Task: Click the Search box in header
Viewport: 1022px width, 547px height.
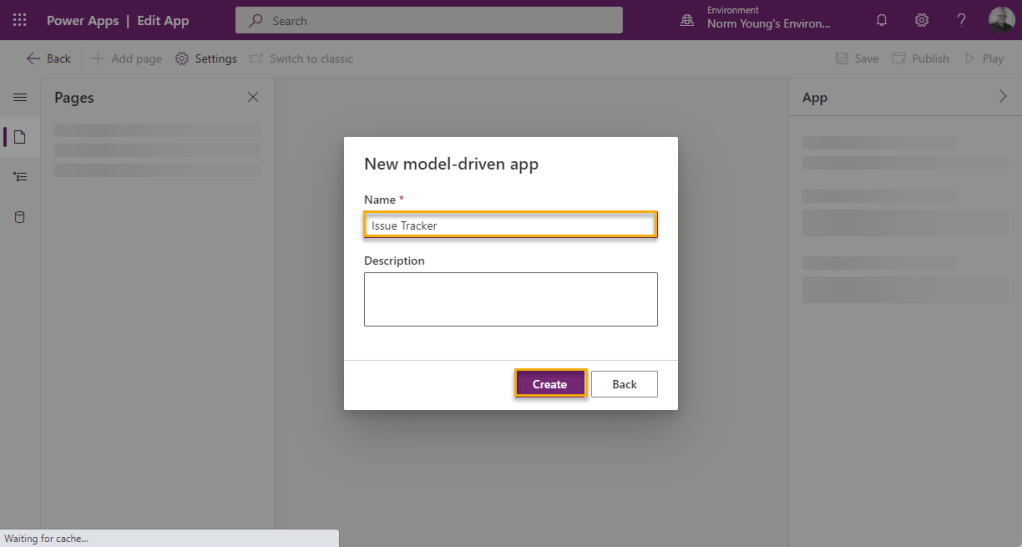Action: pyautogui.click(x=429, y=20)
